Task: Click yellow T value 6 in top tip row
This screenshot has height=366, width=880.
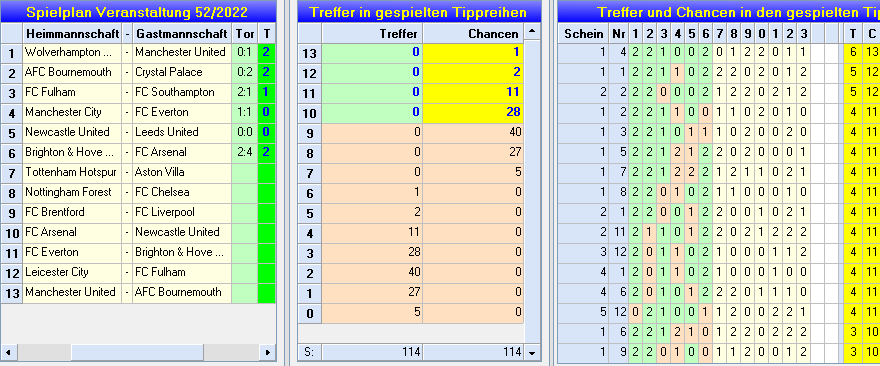Action: (853, 53)
